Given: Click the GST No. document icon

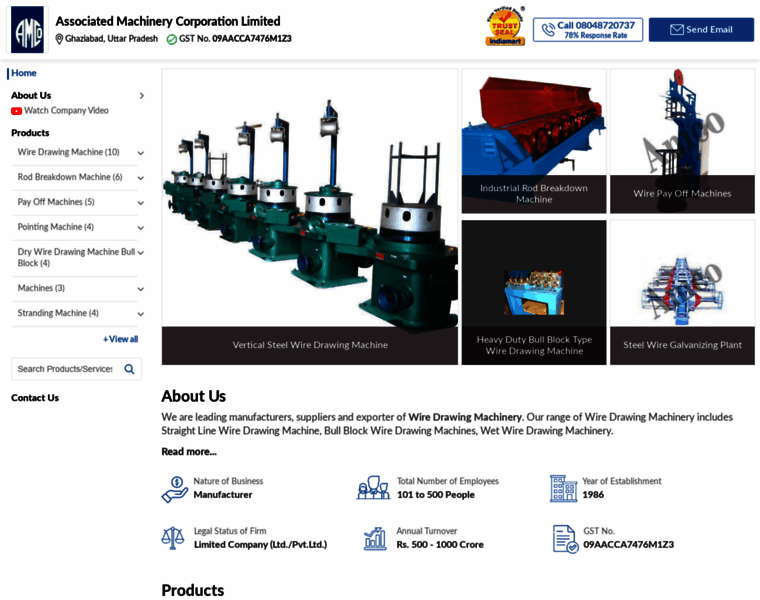Looking at the screenshot, I should [565, 539].
